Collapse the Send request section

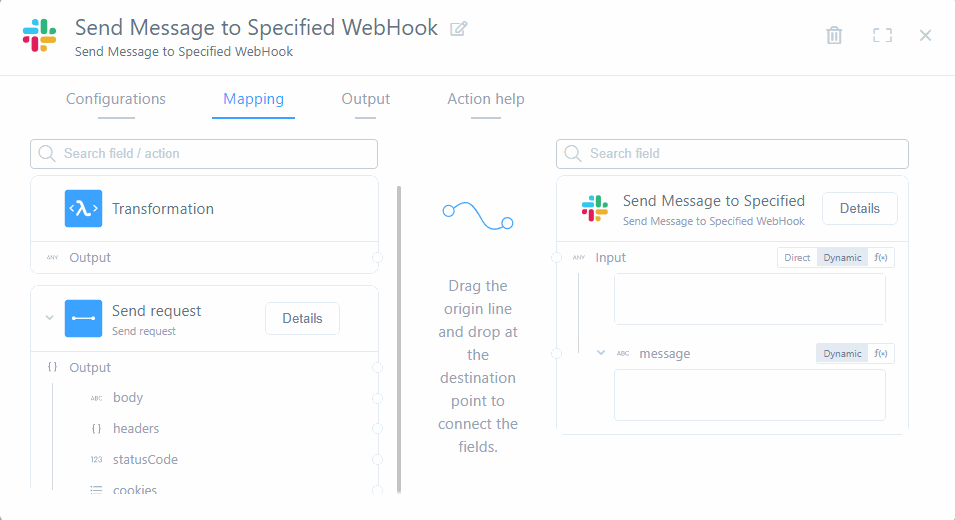coord(49,318)
